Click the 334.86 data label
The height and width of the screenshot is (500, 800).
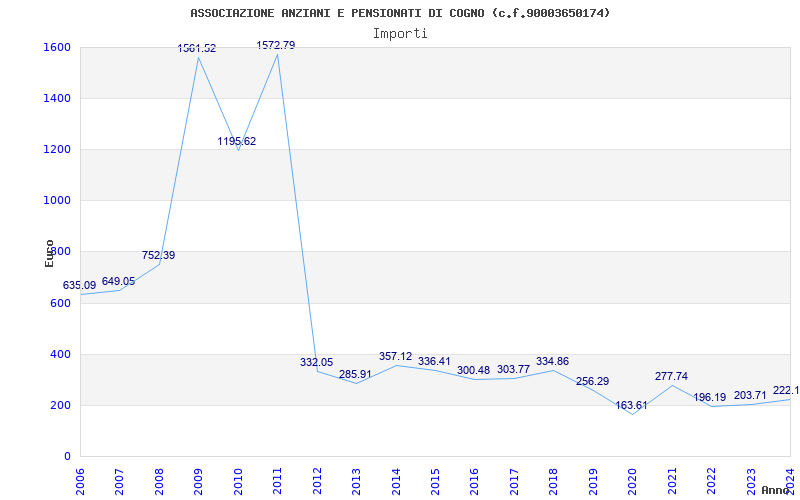[553, 361]
